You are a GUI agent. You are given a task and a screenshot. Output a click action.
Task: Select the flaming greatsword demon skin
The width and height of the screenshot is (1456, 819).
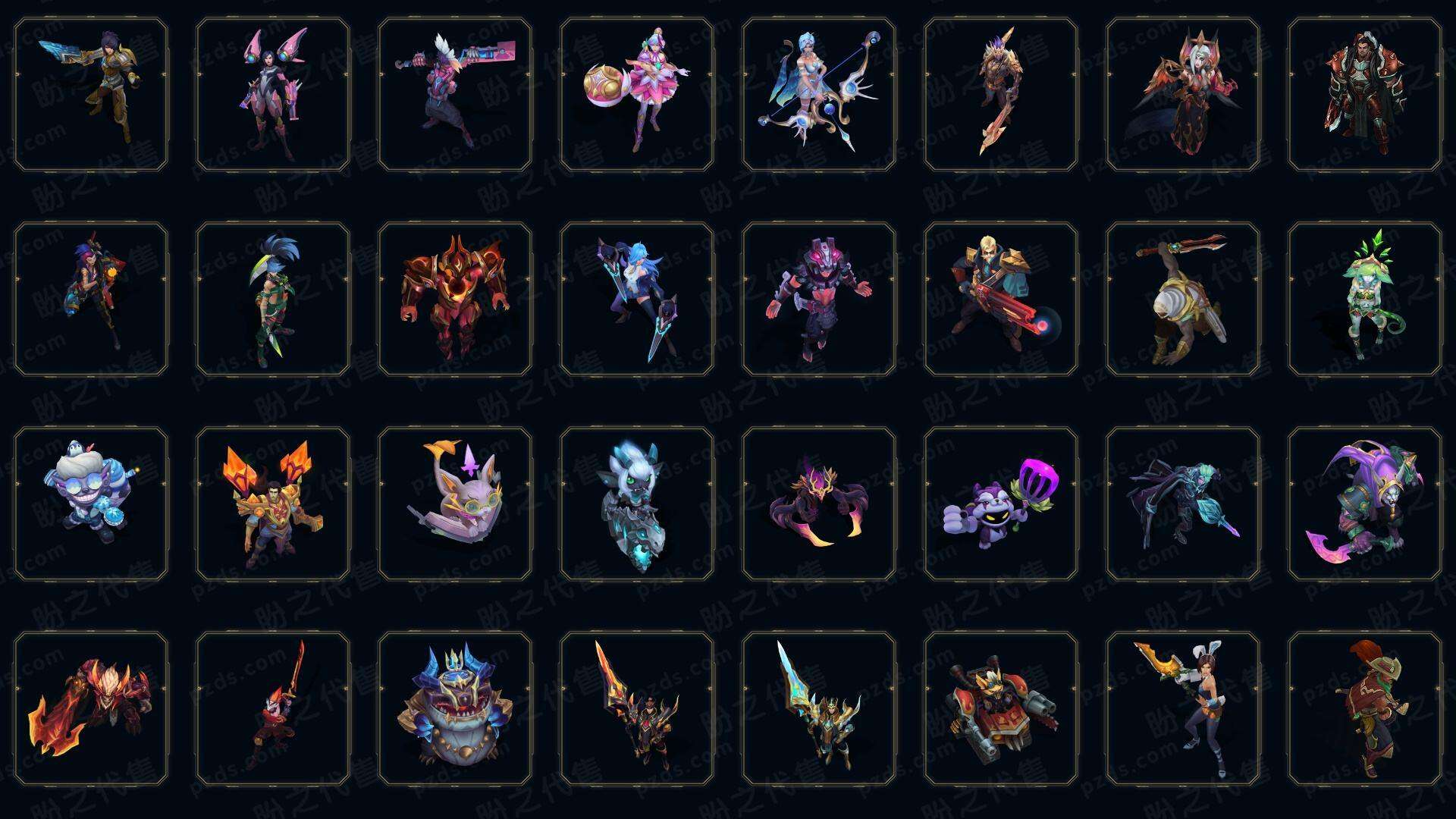point(91,709)
